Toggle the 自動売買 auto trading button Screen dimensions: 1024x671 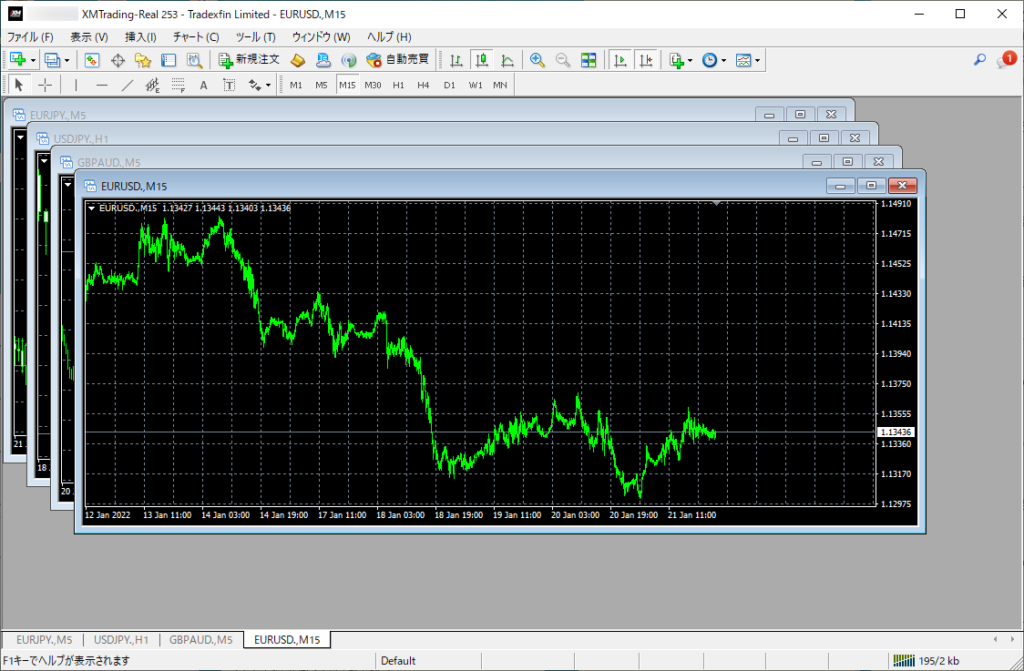(x=398, y=60)
